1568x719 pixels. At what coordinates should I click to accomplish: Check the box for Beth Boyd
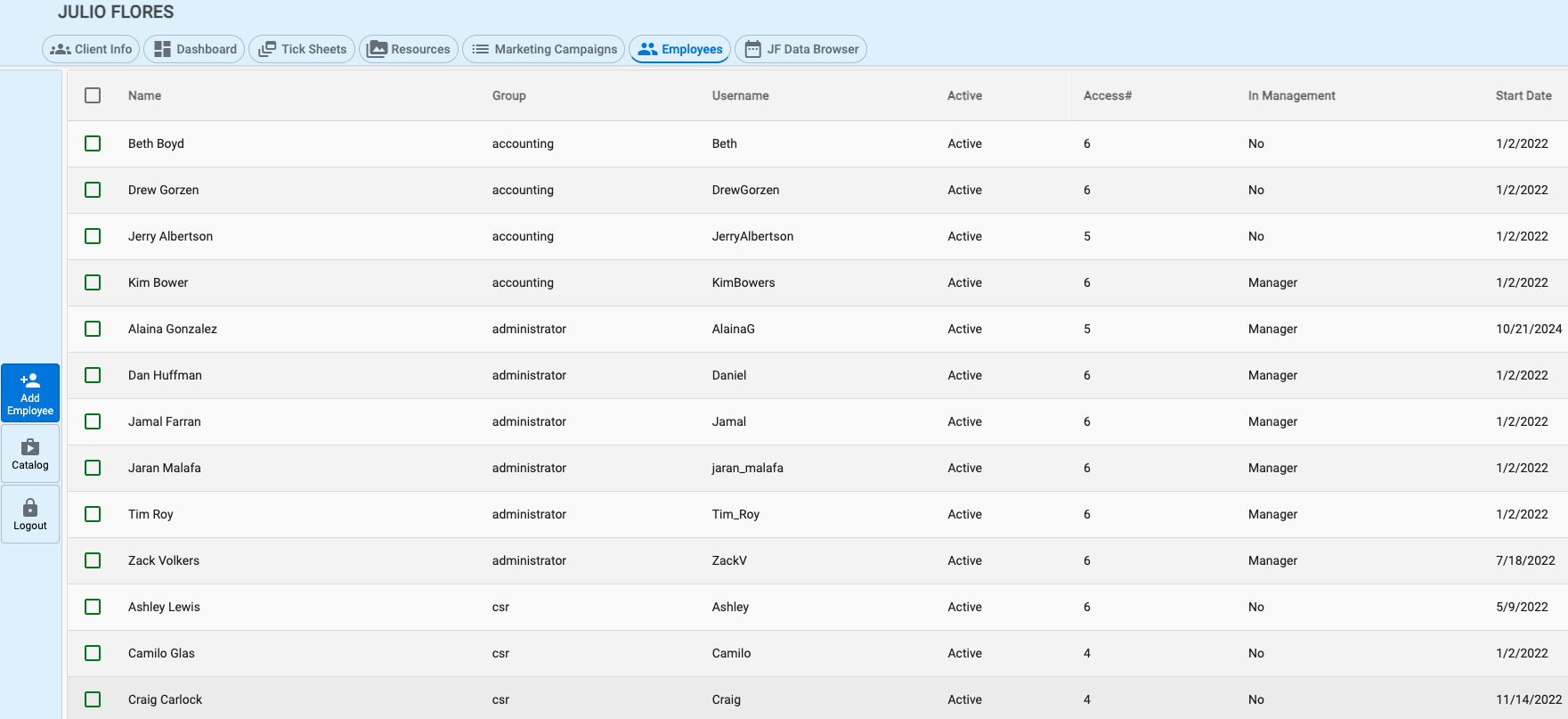tap(93, 143)
